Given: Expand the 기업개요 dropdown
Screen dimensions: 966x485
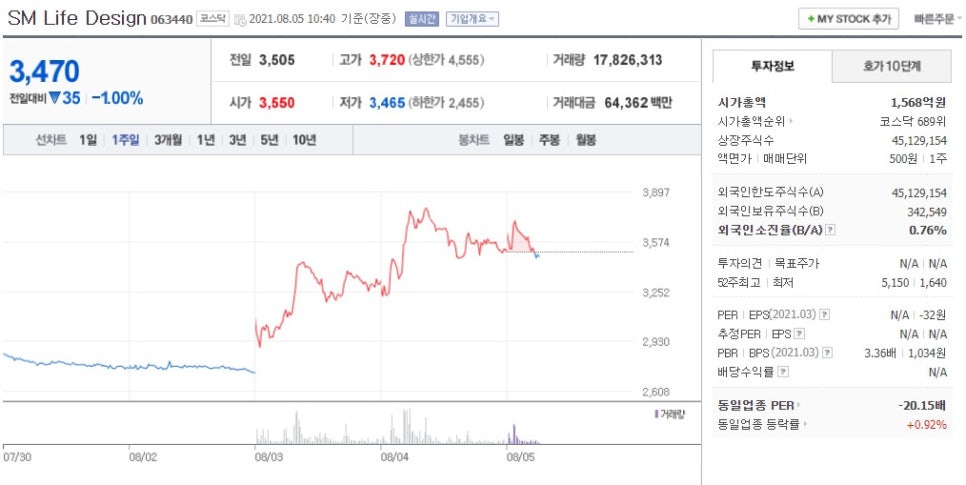Looking at the screenshot, I should pos(472,19).
